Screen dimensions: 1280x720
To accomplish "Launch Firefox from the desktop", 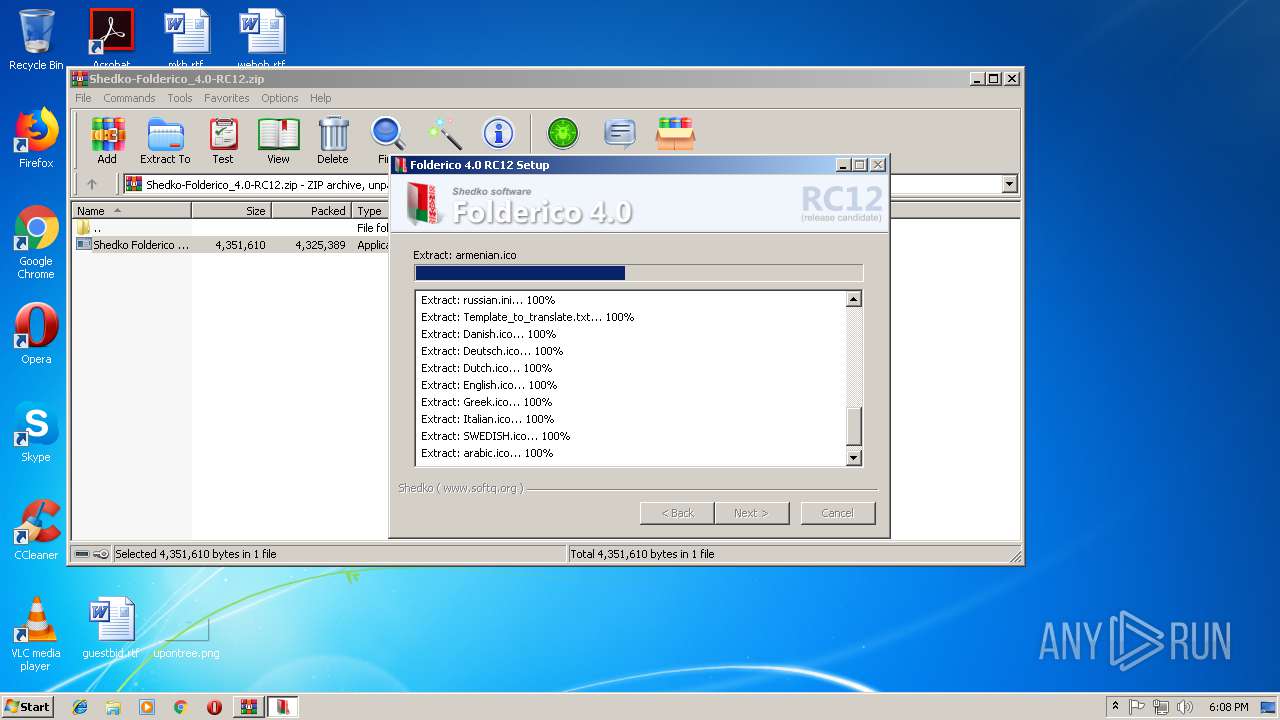I will 36,138.
